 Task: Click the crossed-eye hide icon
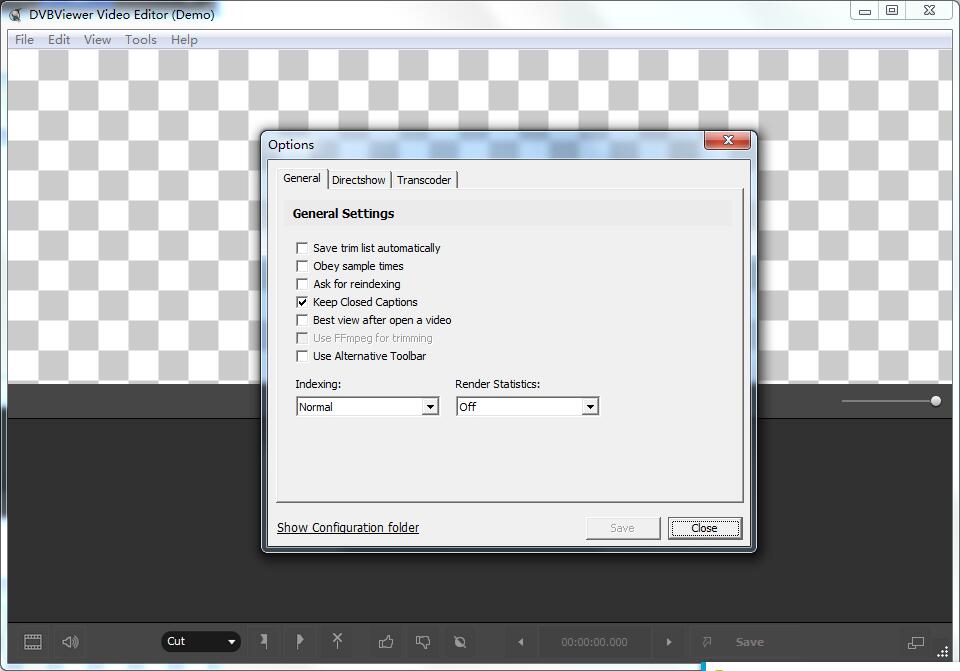pos(459,642)
